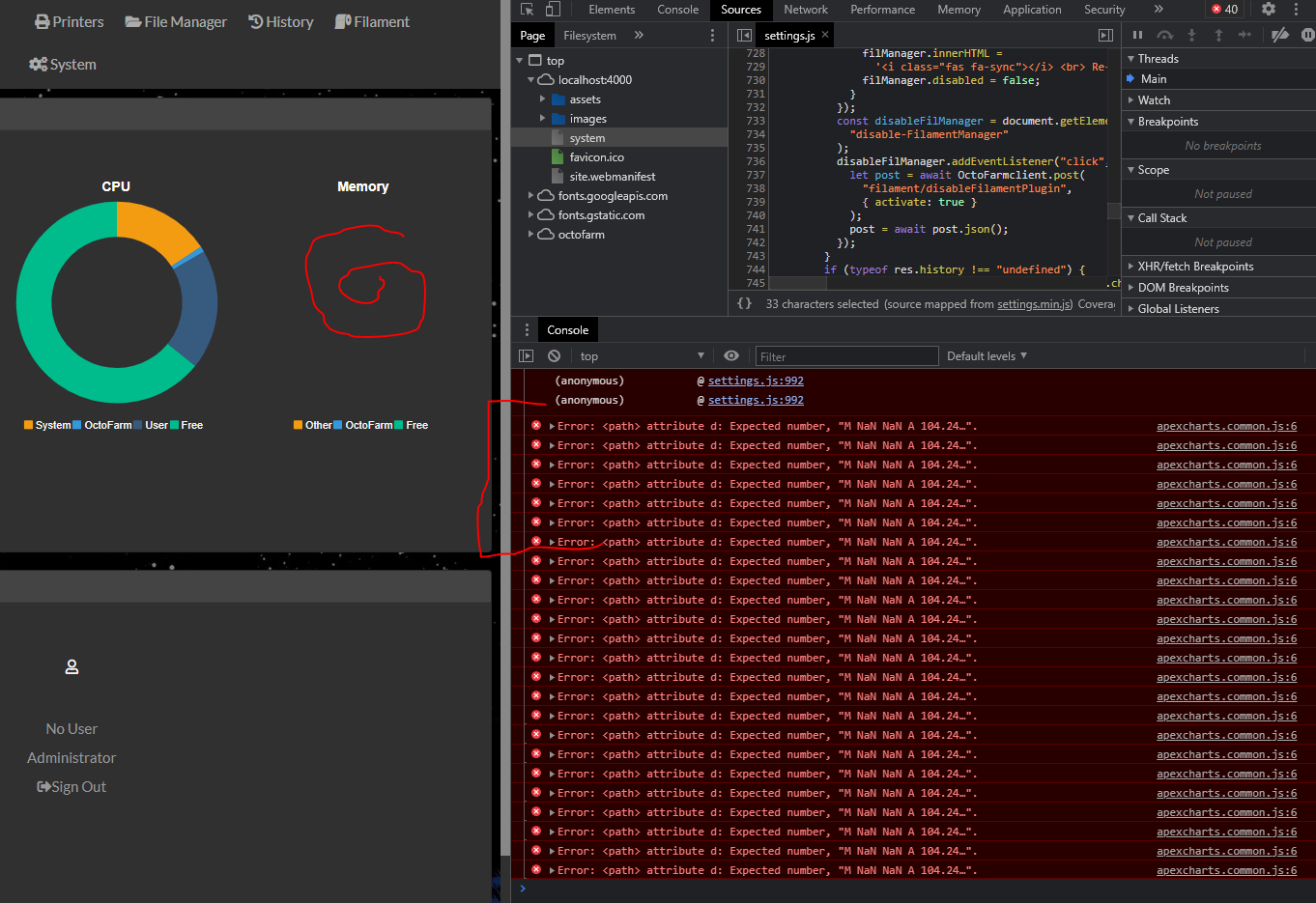Create a live expression with the eye icon
This screenshot has height=903, width=1316.
(731, 355)
